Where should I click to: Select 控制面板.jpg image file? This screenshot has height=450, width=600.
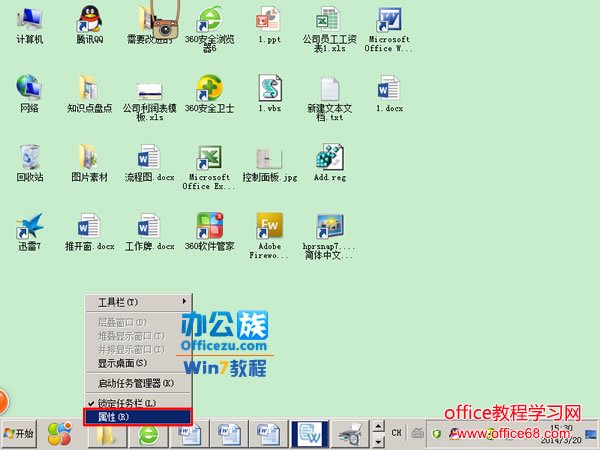[x=270, y=165]
